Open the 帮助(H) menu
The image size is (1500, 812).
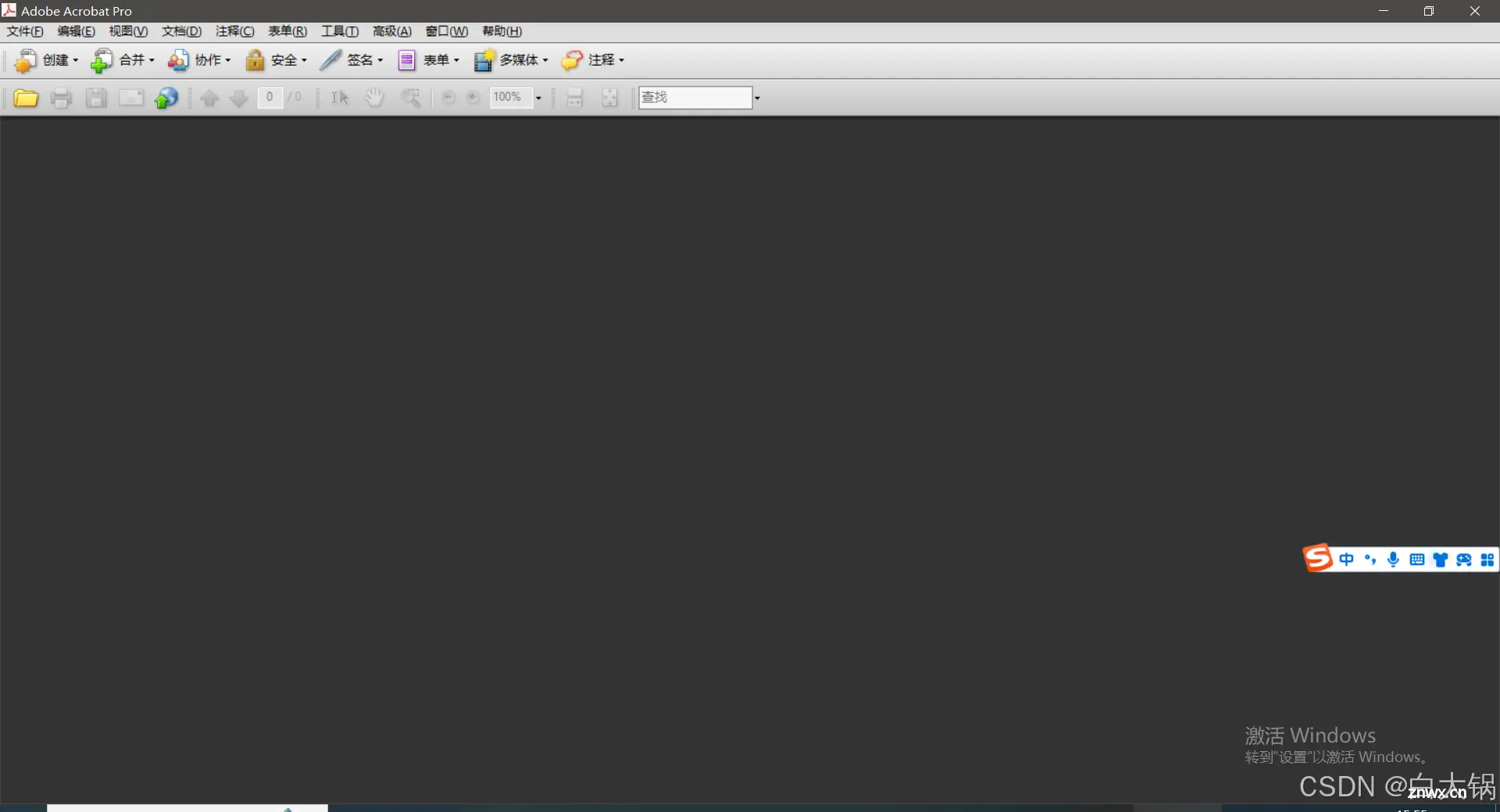point(502,31)
